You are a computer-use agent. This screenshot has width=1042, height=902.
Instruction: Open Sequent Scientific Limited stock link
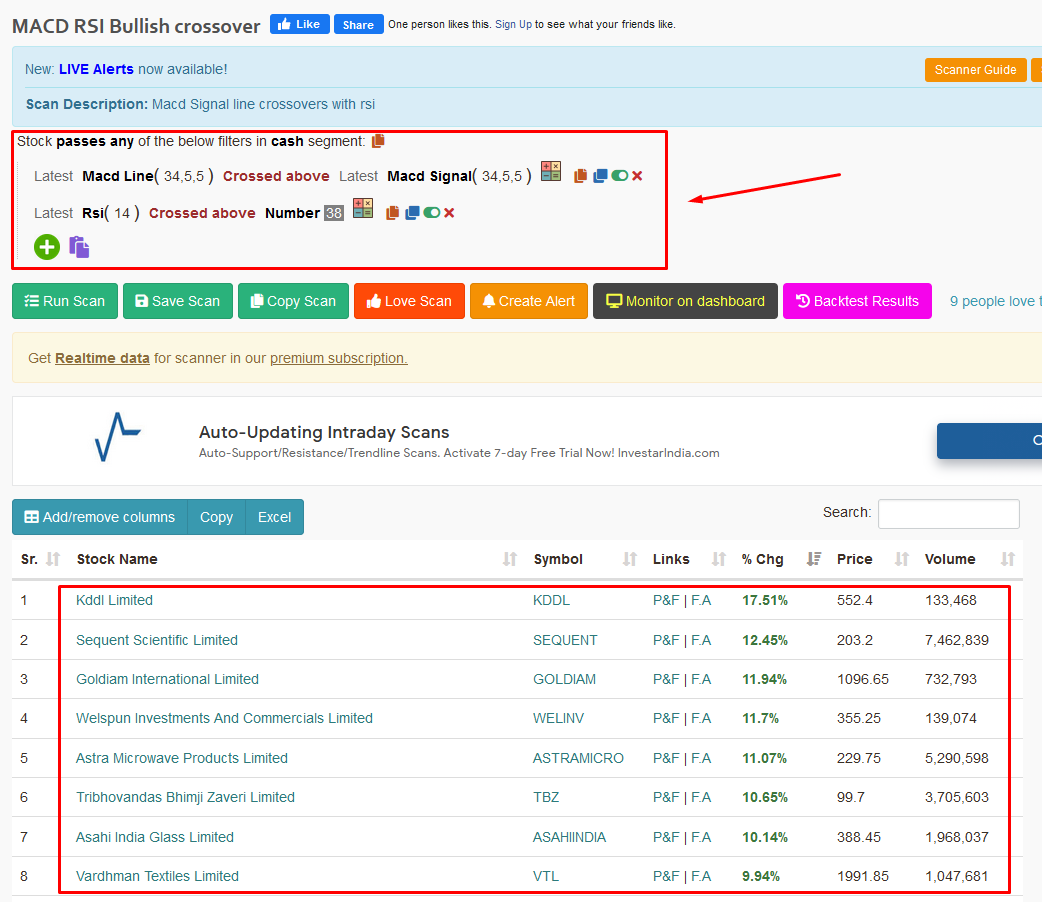[157, 640]
